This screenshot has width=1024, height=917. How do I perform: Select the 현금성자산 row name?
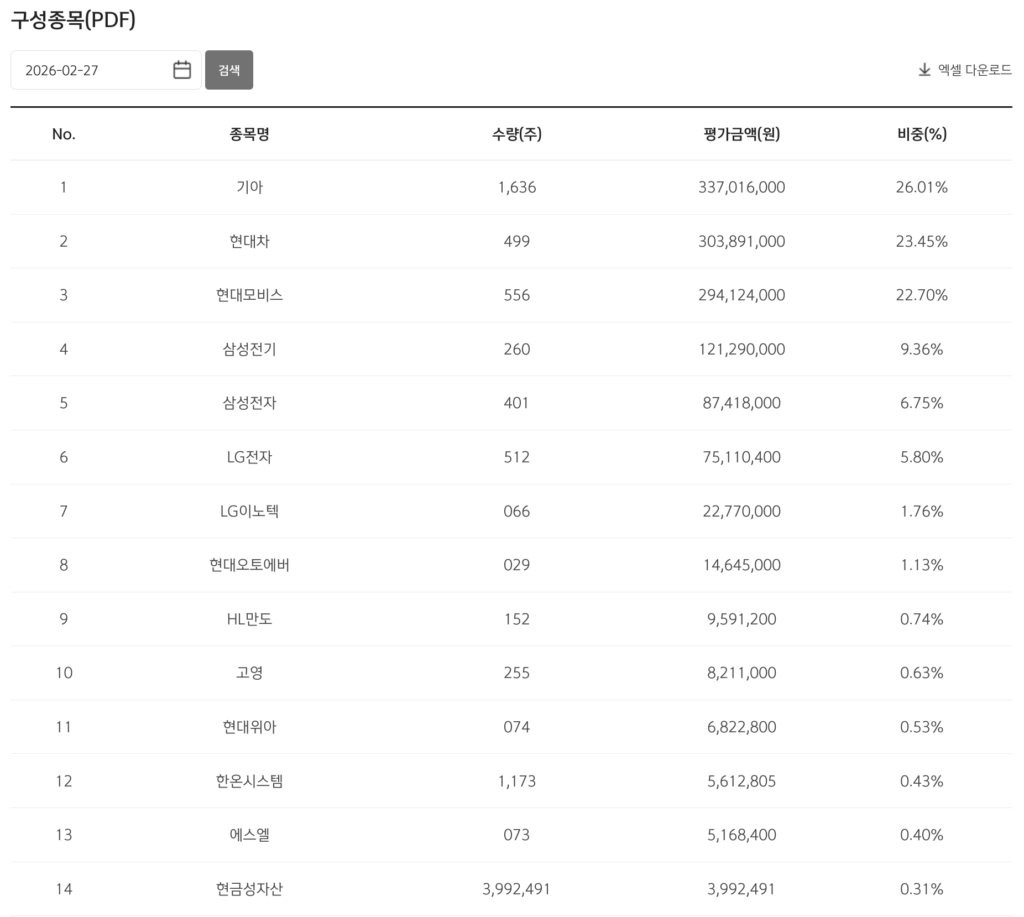click(x=249, y=889)
